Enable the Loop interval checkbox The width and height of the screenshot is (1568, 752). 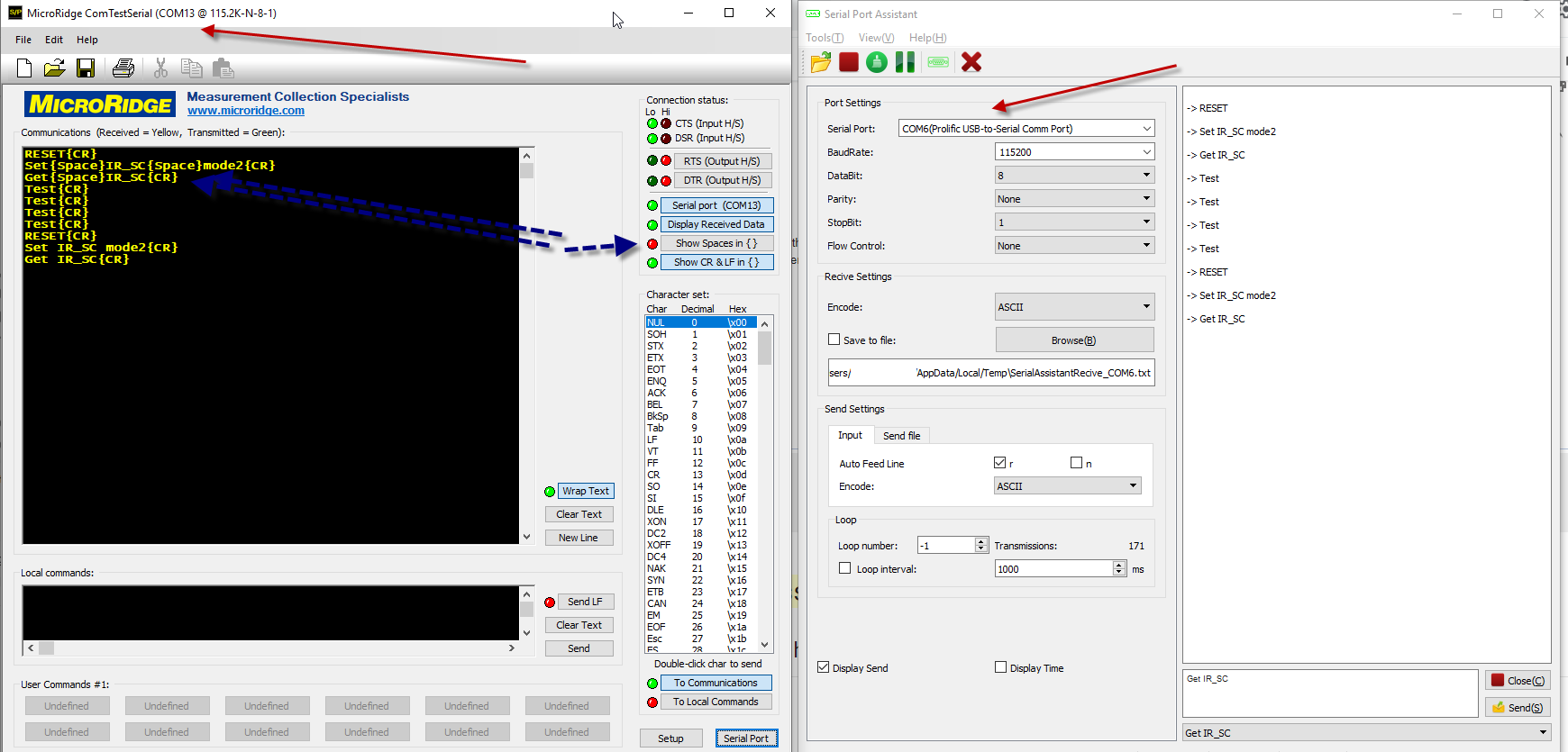[844, 568]
